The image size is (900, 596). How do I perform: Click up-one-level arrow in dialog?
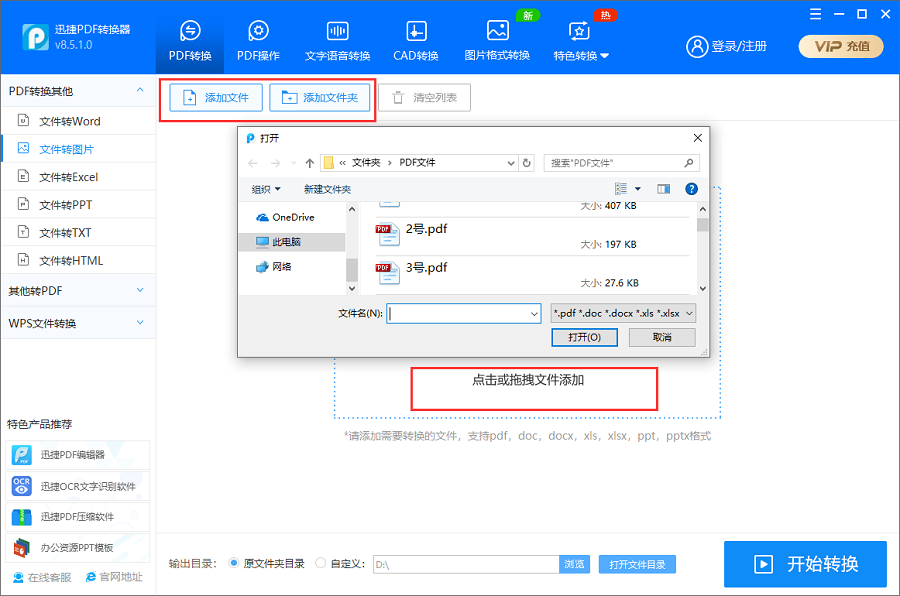pyautogui.click(x=310, y=163)
